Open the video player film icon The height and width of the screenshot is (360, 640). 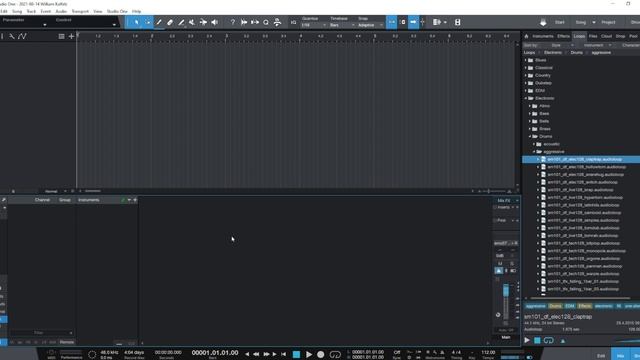[458, 22]
